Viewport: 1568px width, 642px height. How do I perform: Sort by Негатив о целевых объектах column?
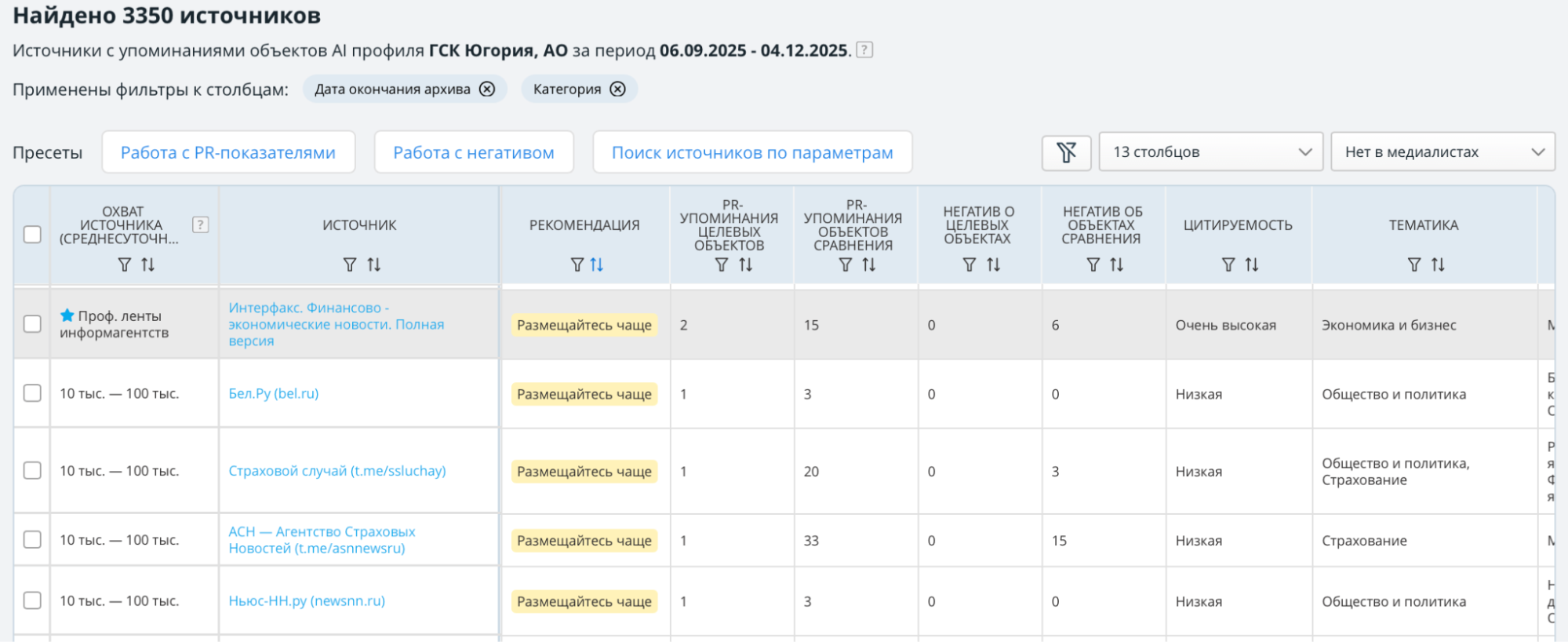click(994, 265)
